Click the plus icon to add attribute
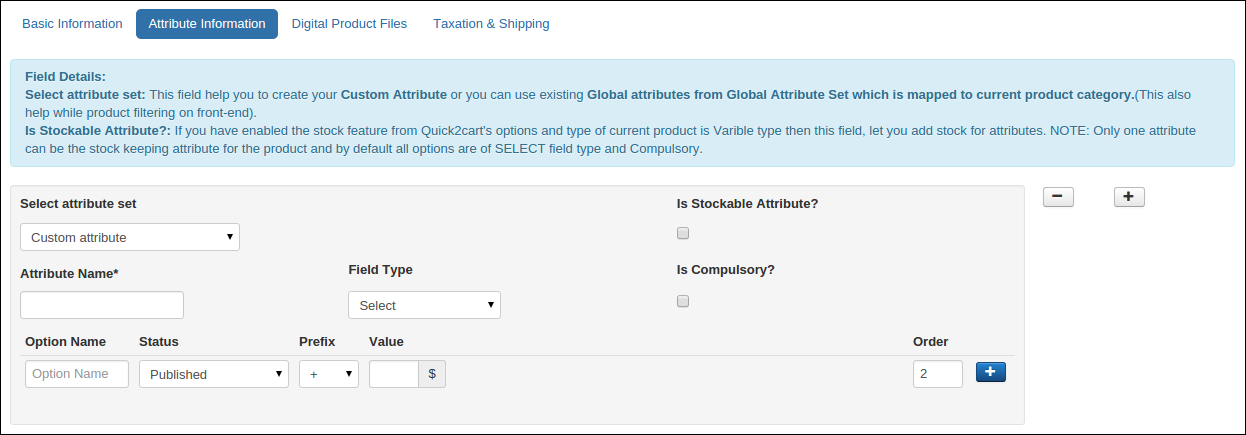This screenshot has height=435, width=1246. pyautogui.click(x=1129, y=197)
